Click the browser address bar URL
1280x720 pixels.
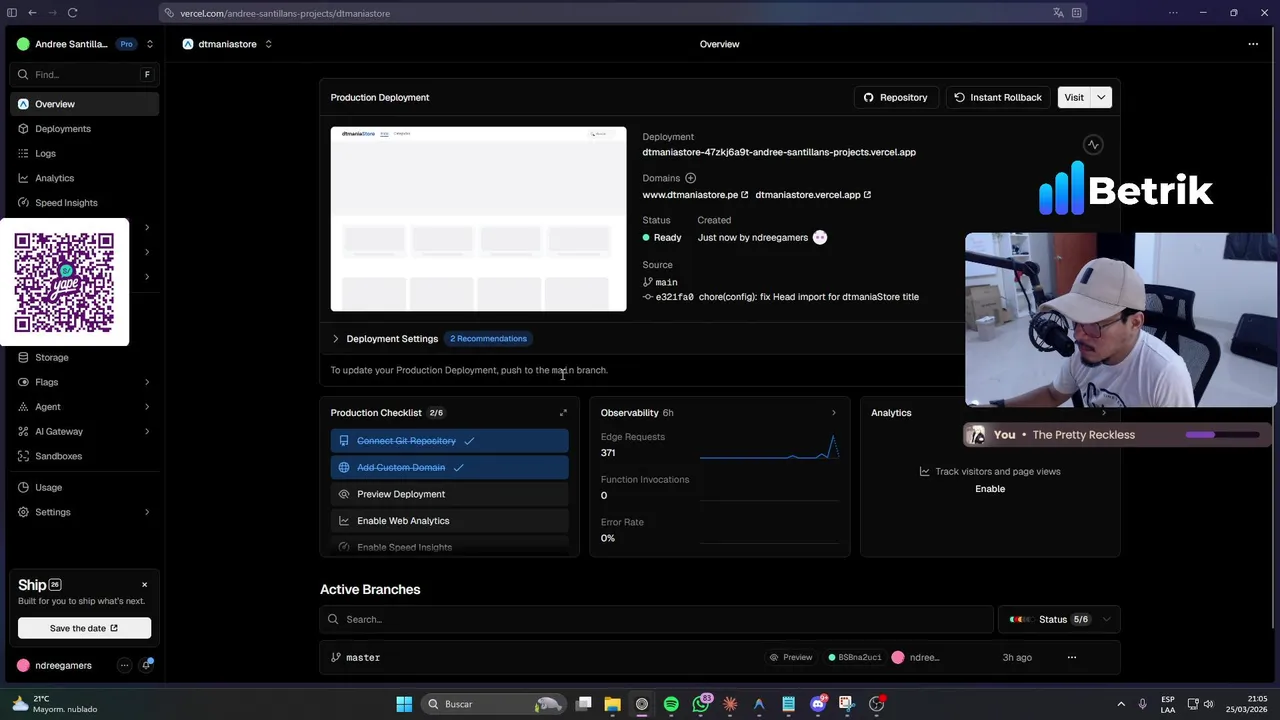(285, 13)
